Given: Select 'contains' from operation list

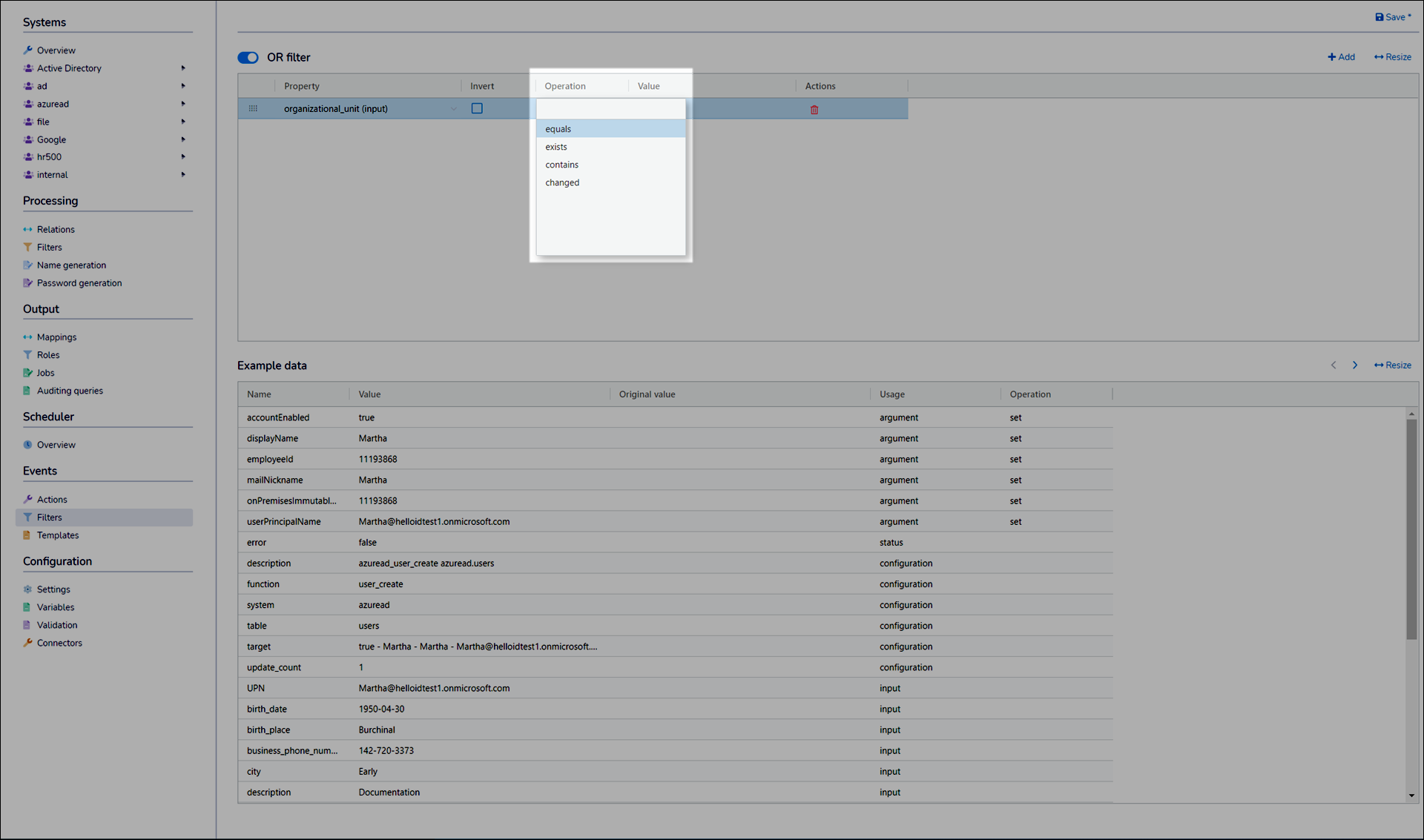Looking at the screenshot, I should 562,165.
